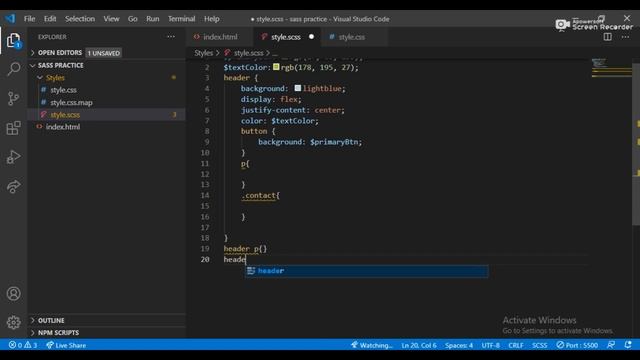Open the Run and Debug view icon
The width and height of the screenshot is (640, 360).
tap(13, 157)
